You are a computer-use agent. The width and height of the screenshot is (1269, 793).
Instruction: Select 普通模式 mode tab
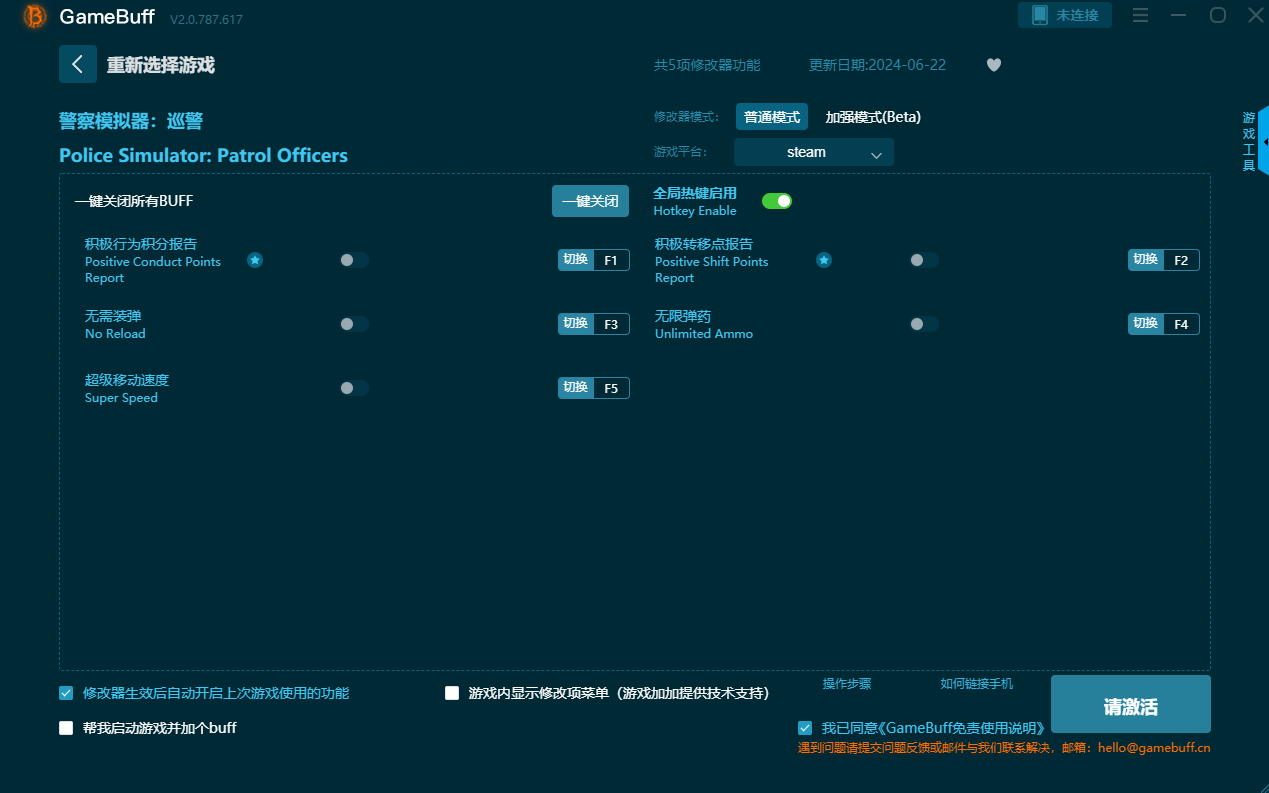coord(772,117)
